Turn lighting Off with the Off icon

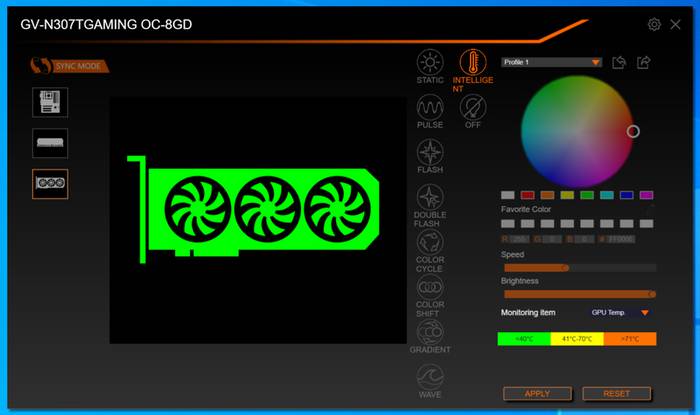(x=473, y=112)
